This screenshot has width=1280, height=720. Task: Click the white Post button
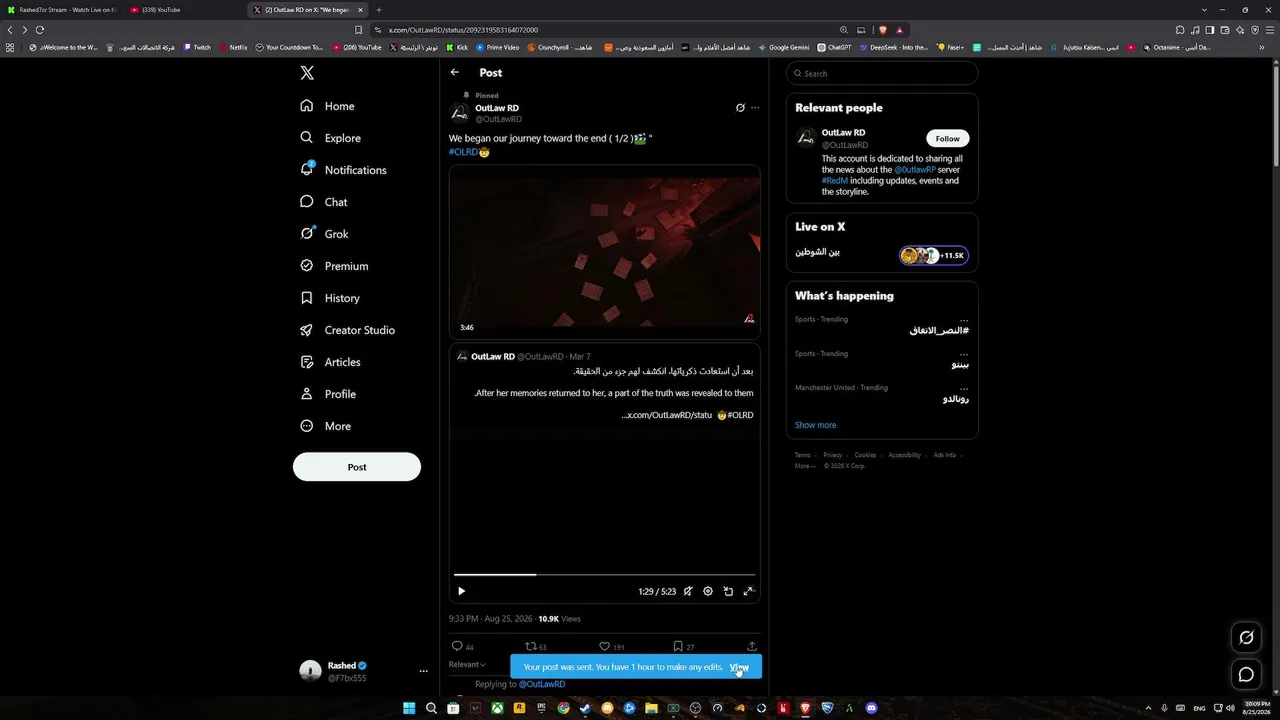357,467
